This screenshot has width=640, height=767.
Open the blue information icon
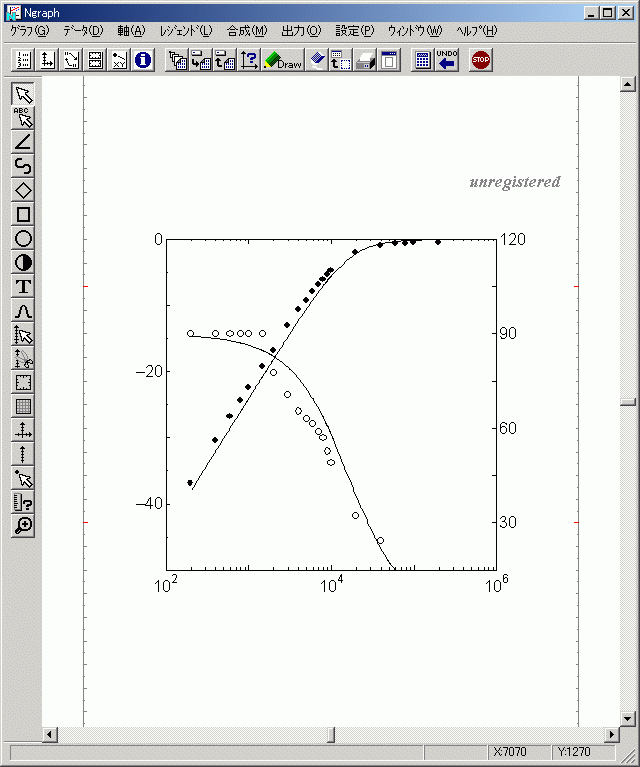(x=143, y=60)
